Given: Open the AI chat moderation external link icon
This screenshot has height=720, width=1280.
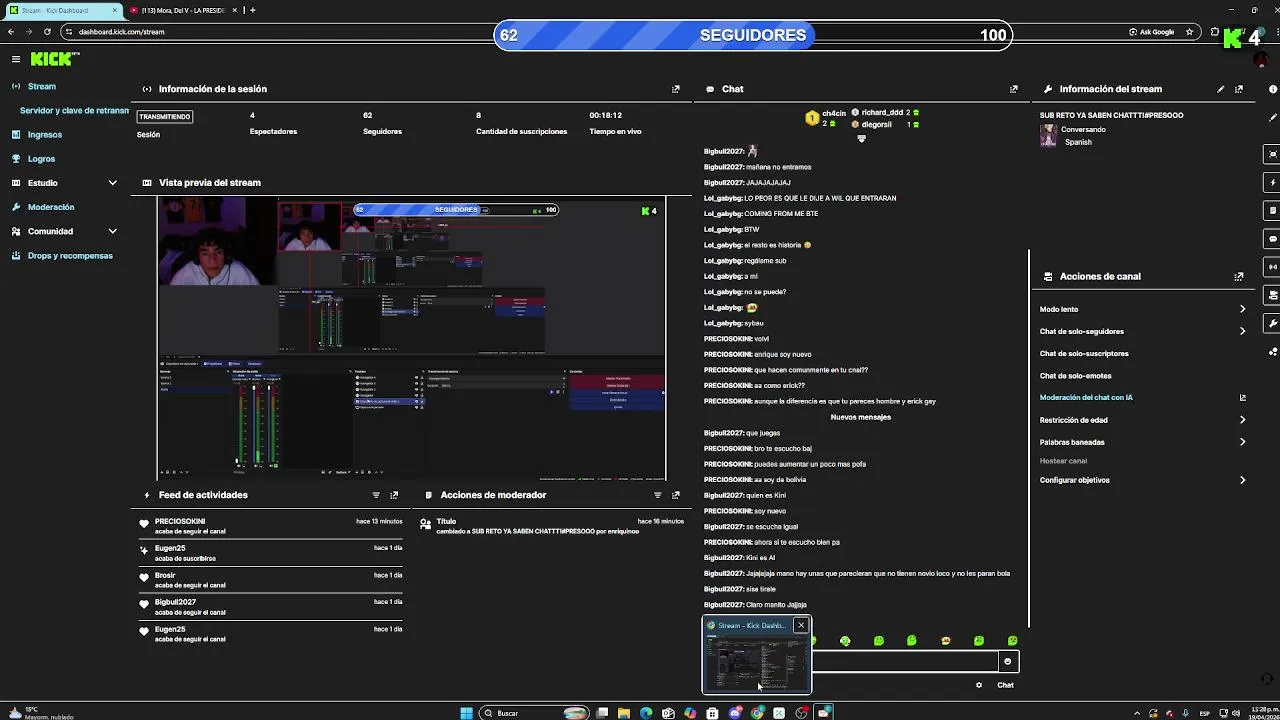Looking at the screenshot, I should tap(1243, 398).
